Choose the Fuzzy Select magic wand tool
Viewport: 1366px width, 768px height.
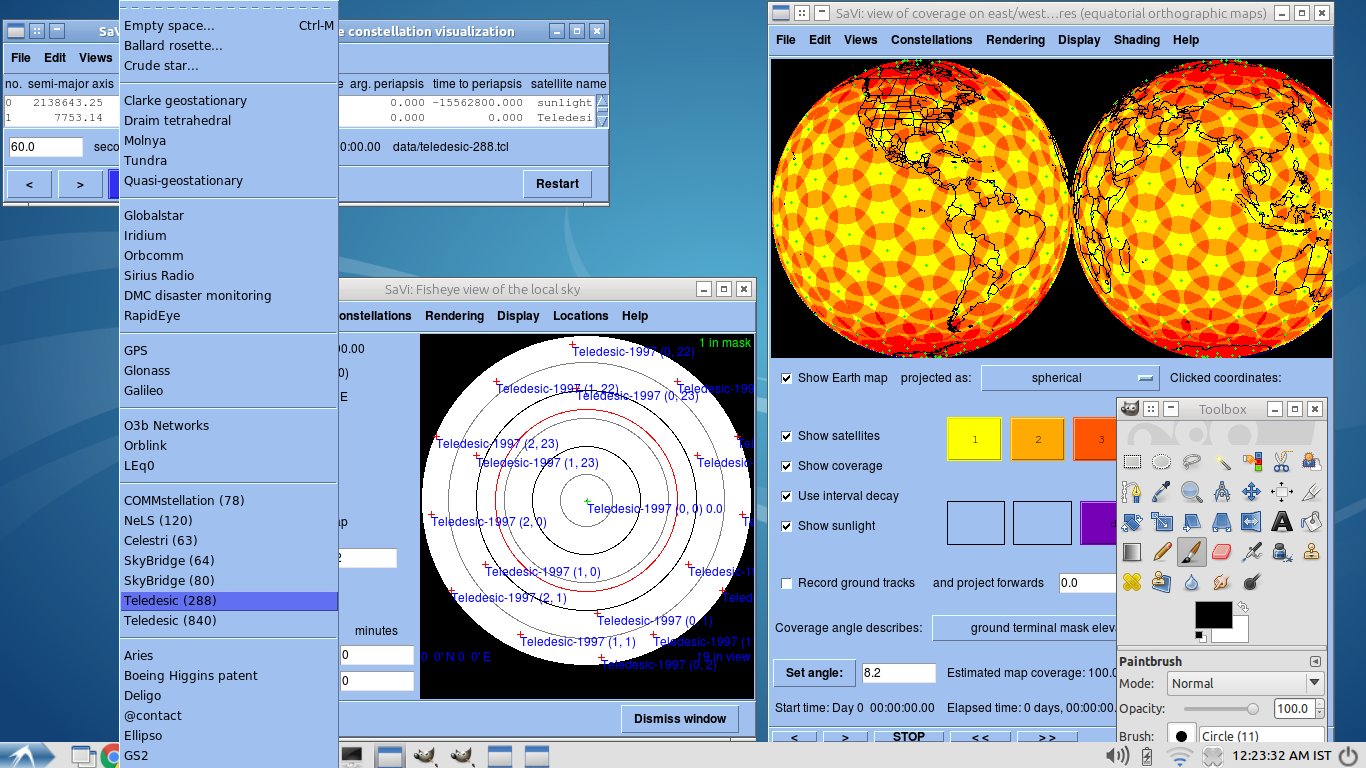1221,462
